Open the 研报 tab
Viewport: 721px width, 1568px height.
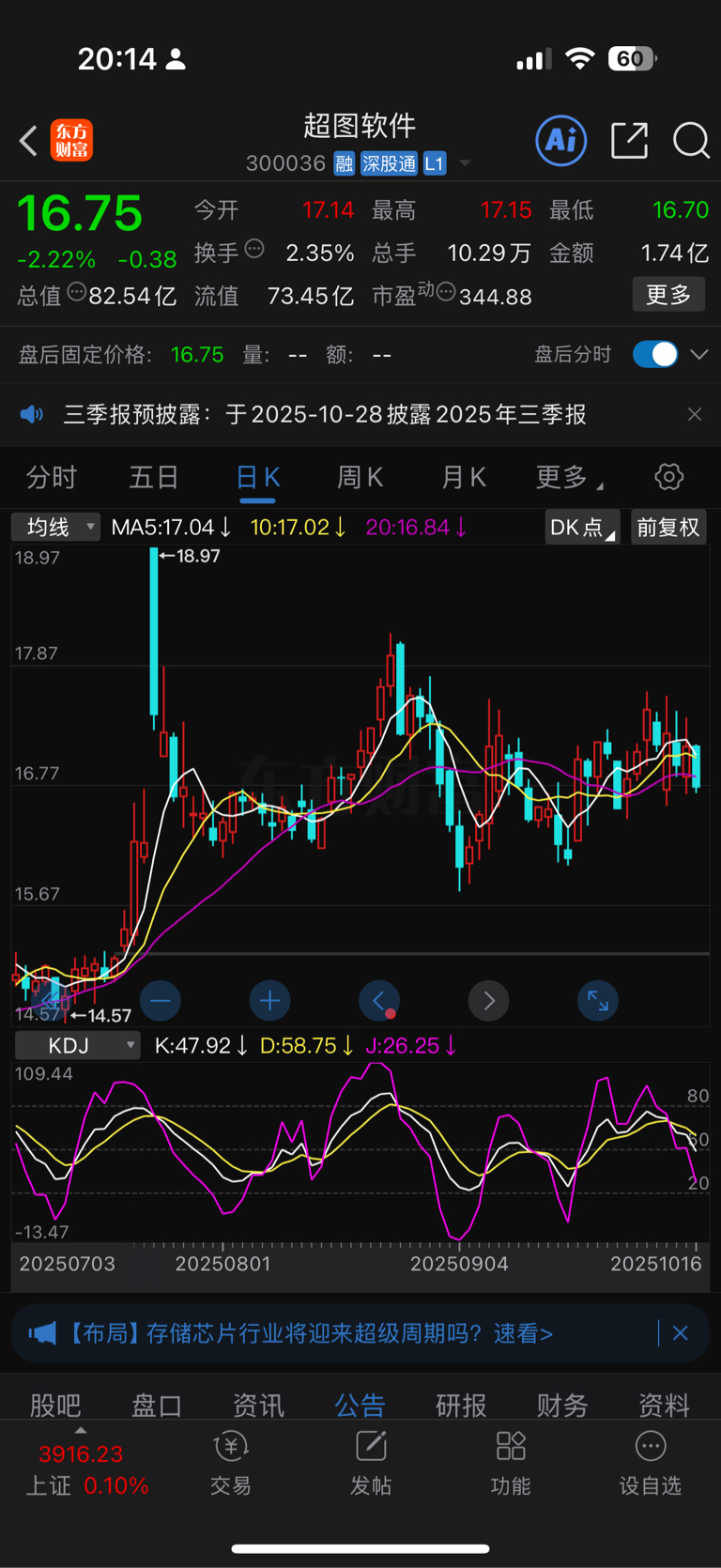tap(461, 1405)
